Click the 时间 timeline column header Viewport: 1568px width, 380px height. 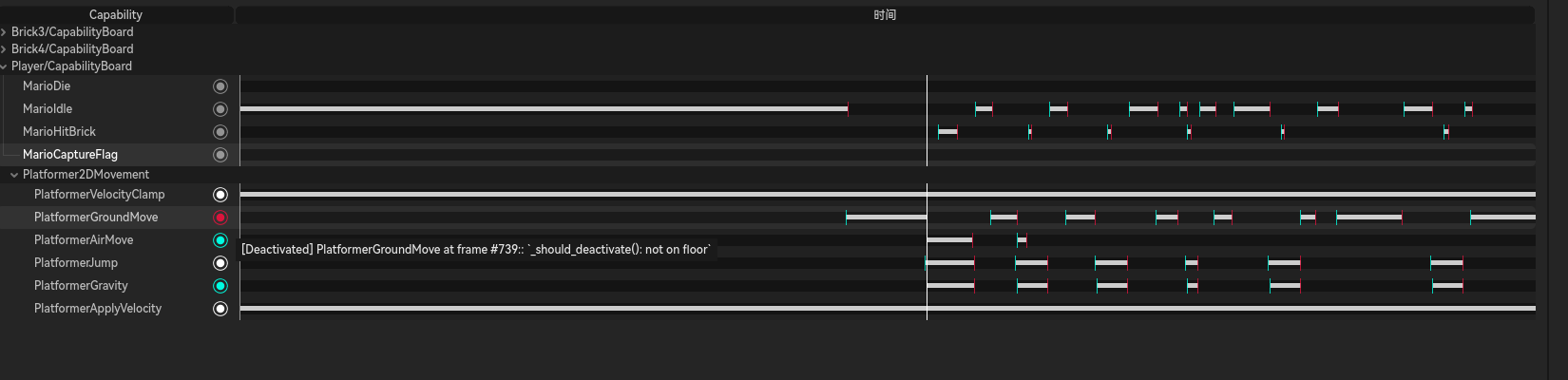tap(885, 15)
